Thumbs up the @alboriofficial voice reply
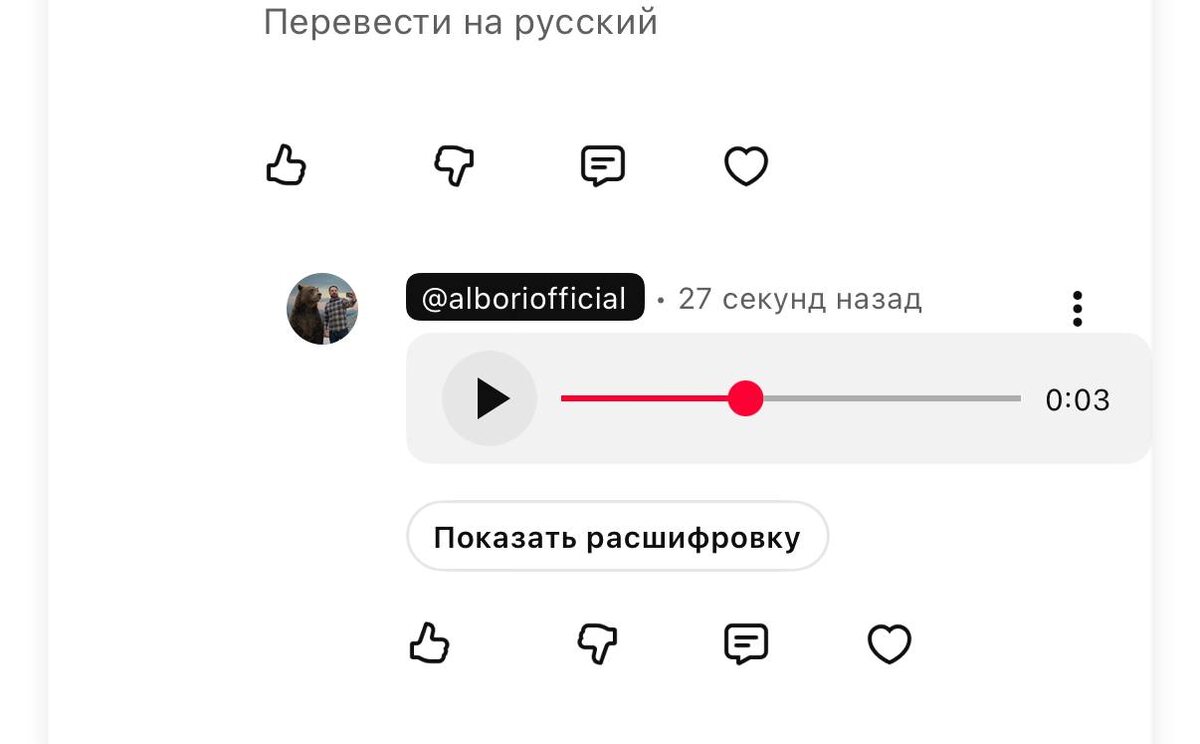 [x=430, y=643]
